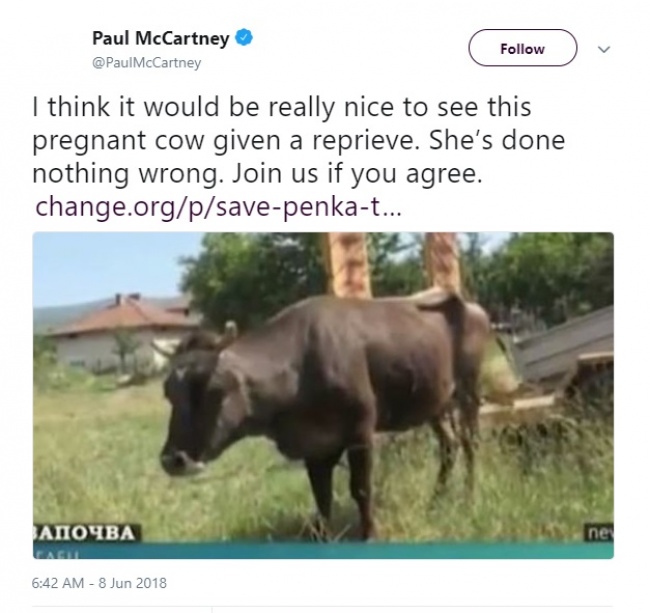Click the teal ticker bar under video
Screen dimensions: 650x613
pos(323,550)
